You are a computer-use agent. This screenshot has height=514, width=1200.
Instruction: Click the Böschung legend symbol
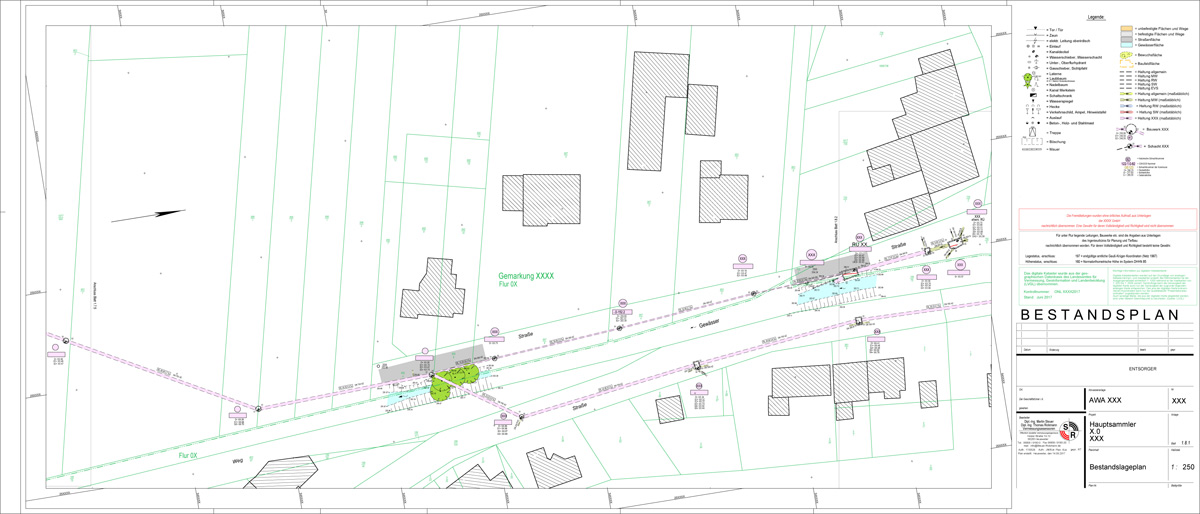click(x=1032, y=141)
